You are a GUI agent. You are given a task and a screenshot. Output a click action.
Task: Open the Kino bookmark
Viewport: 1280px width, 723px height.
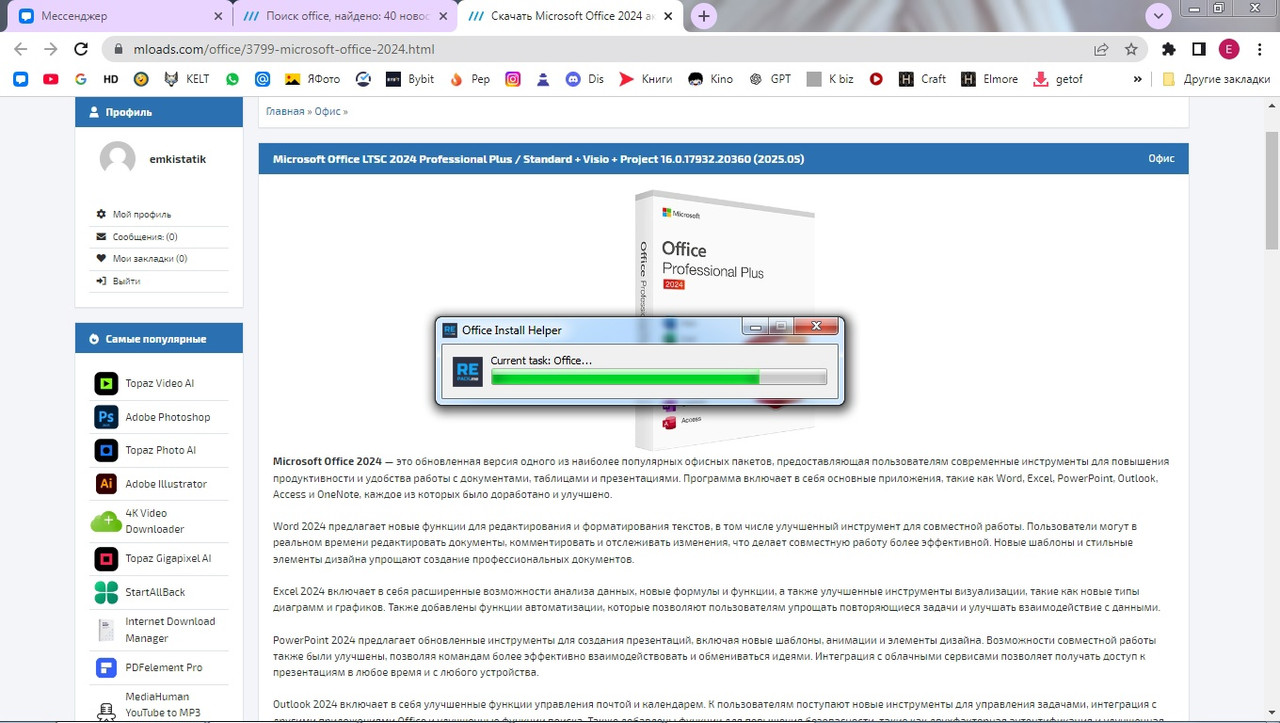pyautogui.click(x=711, y=79)
